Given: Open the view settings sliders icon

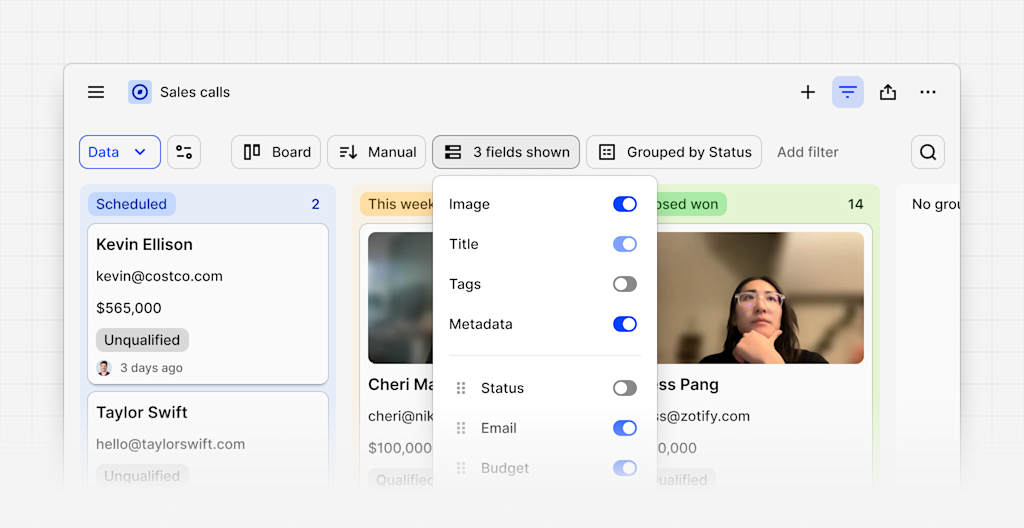Looking at the screenshot, I should click(184, 152).
